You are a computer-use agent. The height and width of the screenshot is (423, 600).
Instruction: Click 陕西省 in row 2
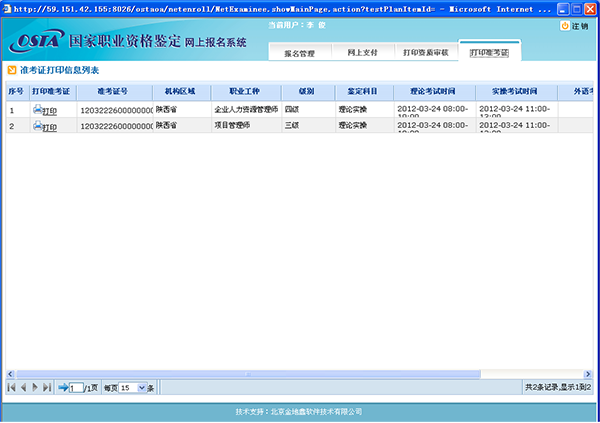coord(166,125)
